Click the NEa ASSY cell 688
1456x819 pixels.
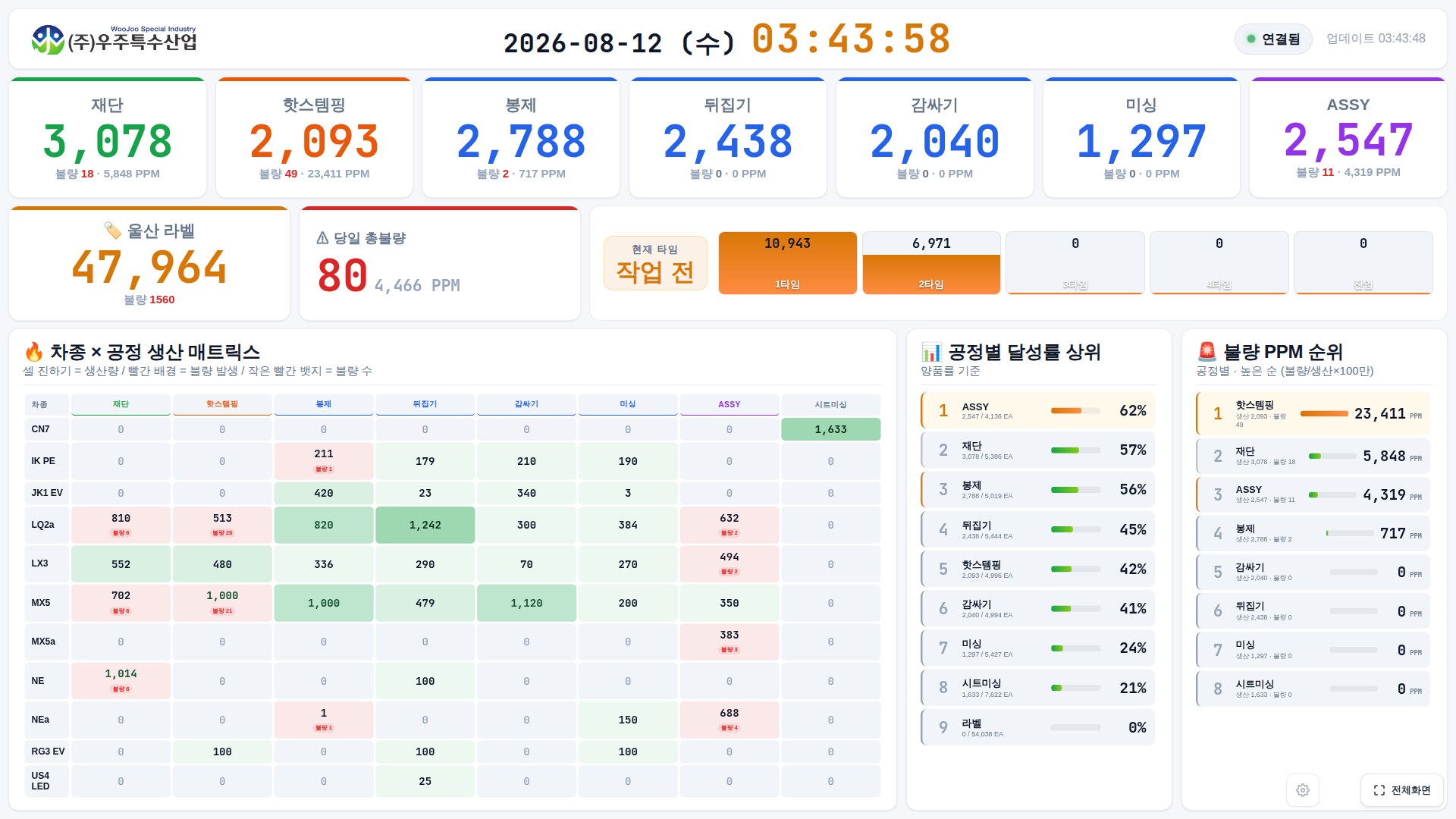pyautogui.click(x=729, y=719)
